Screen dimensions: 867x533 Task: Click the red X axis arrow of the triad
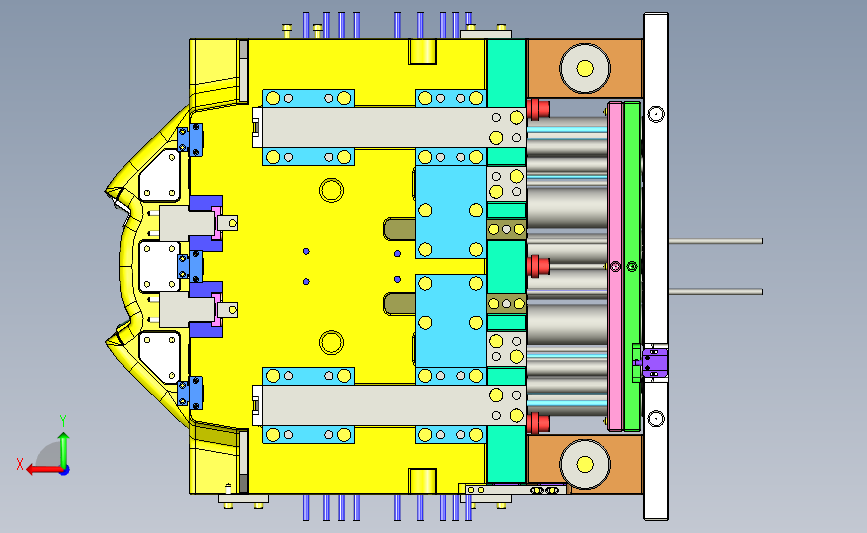coord(44,470)
